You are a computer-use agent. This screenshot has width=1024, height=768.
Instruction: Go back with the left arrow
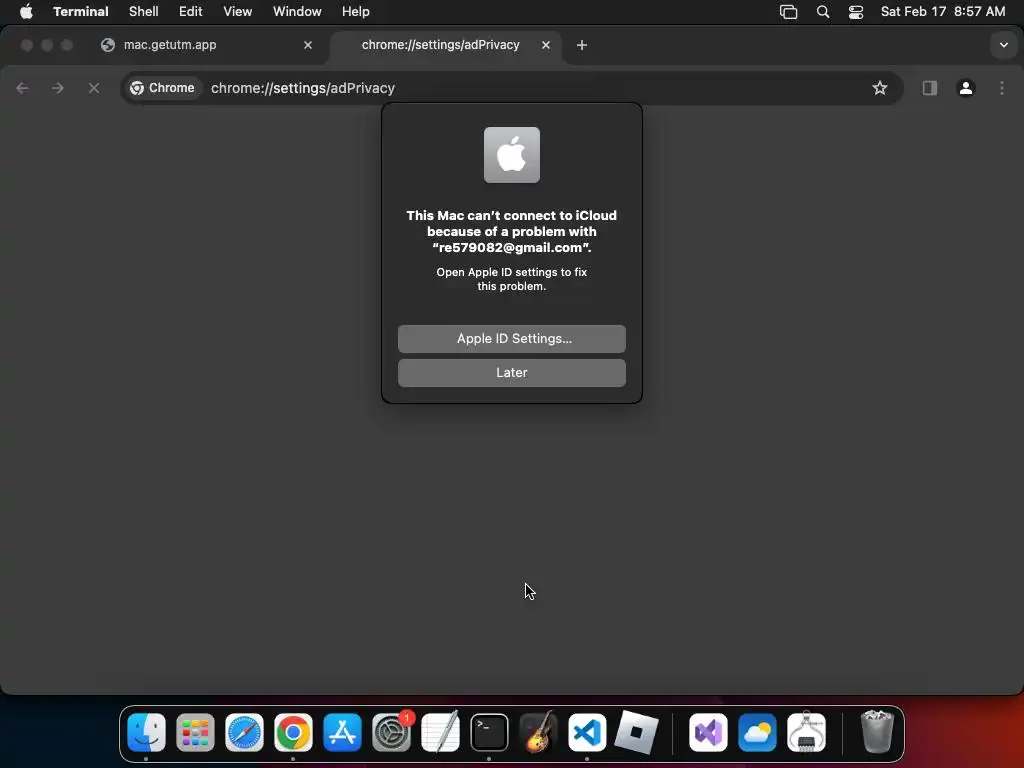point(22,88)
